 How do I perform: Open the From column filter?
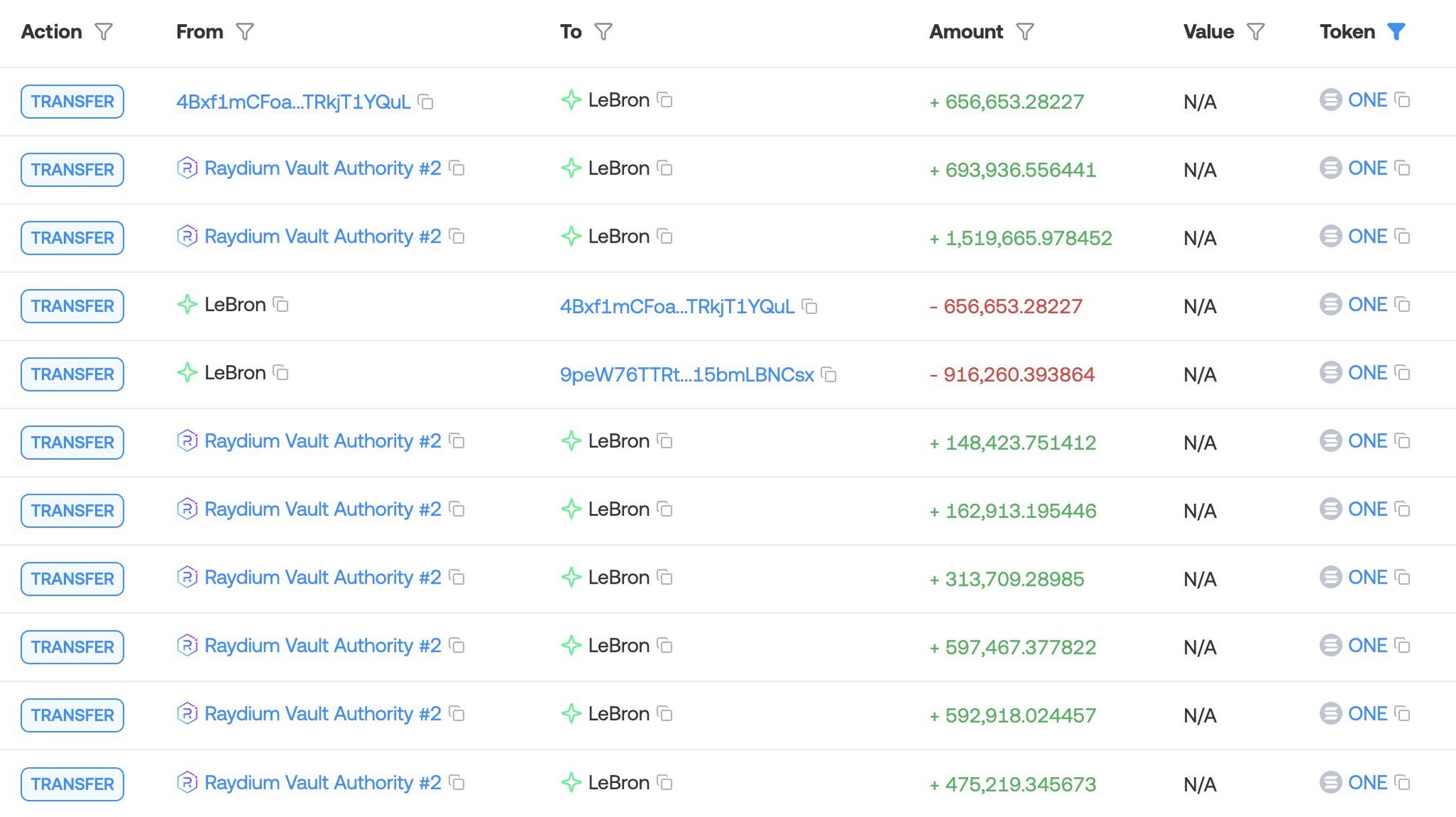point(245,32)
